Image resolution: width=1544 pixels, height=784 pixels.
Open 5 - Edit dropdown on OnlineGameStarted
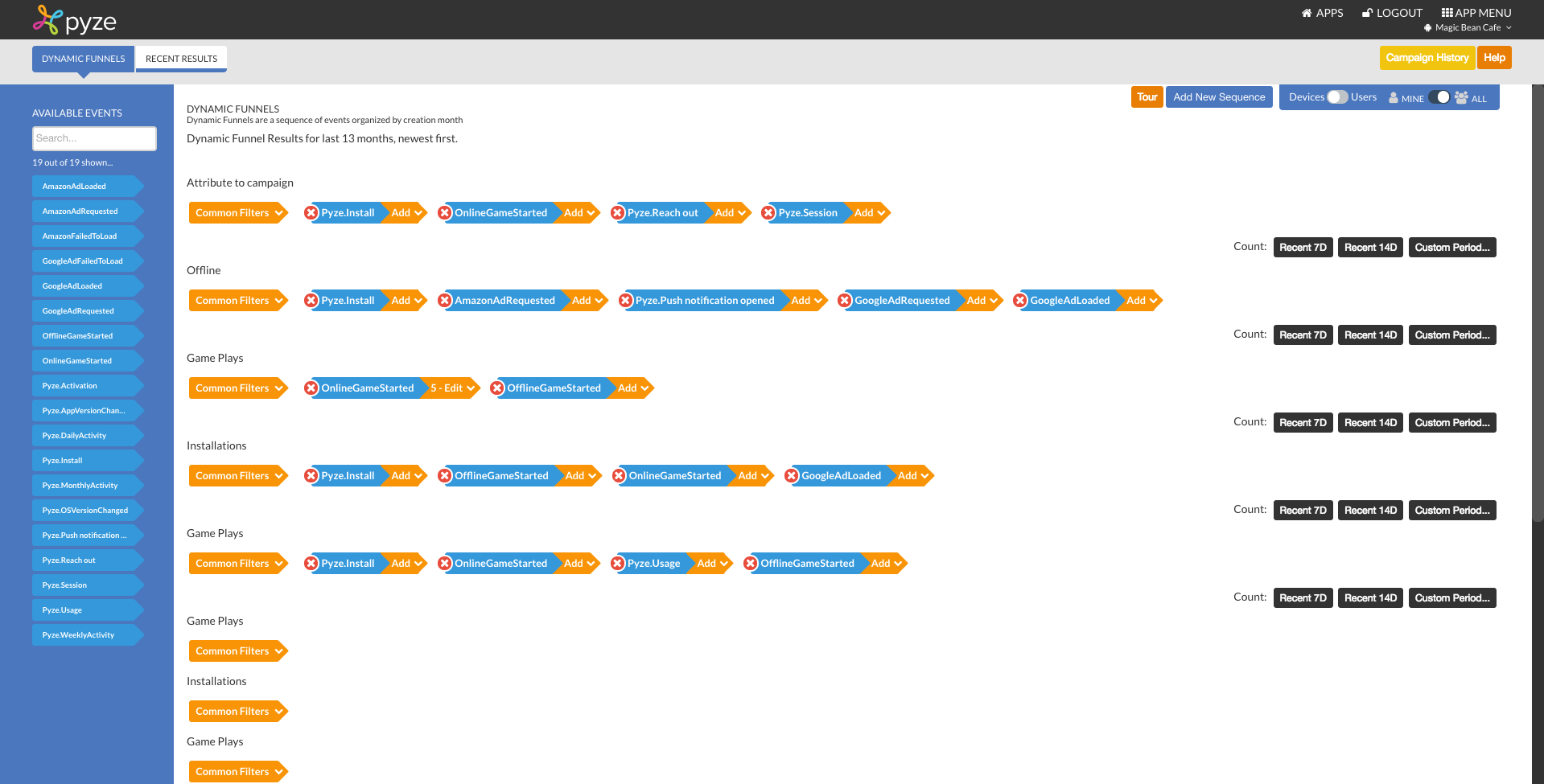(x=453, y=388)
